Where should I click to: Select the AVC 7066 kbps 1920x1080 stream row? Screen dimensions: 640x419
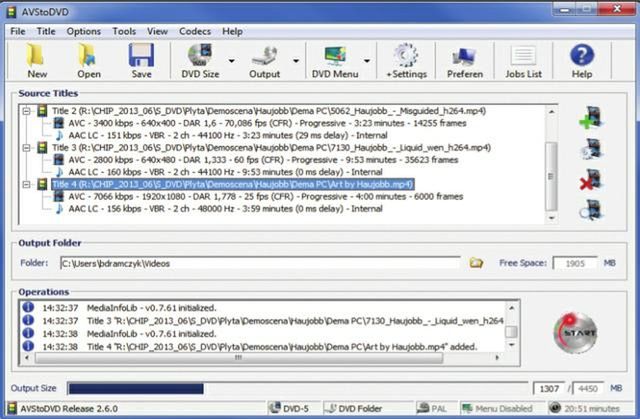[x=266, y=196]
